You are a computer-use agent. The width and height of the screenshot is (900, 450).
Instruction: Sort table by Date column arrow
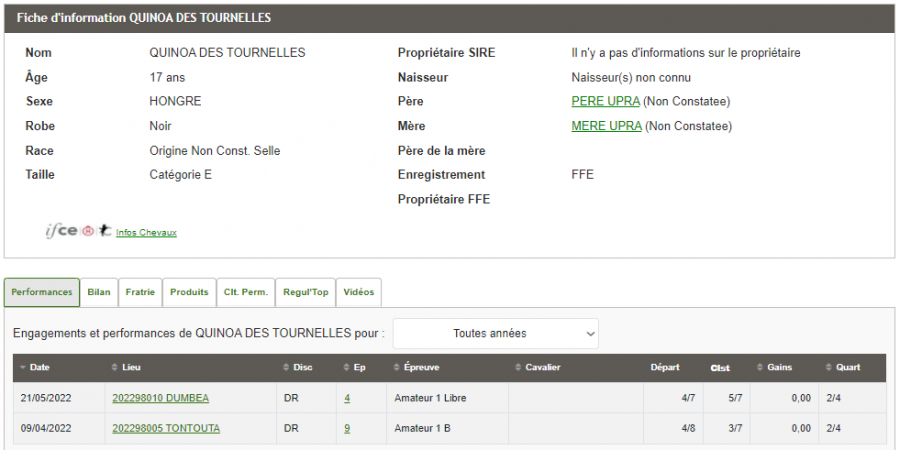pos(23,367)
